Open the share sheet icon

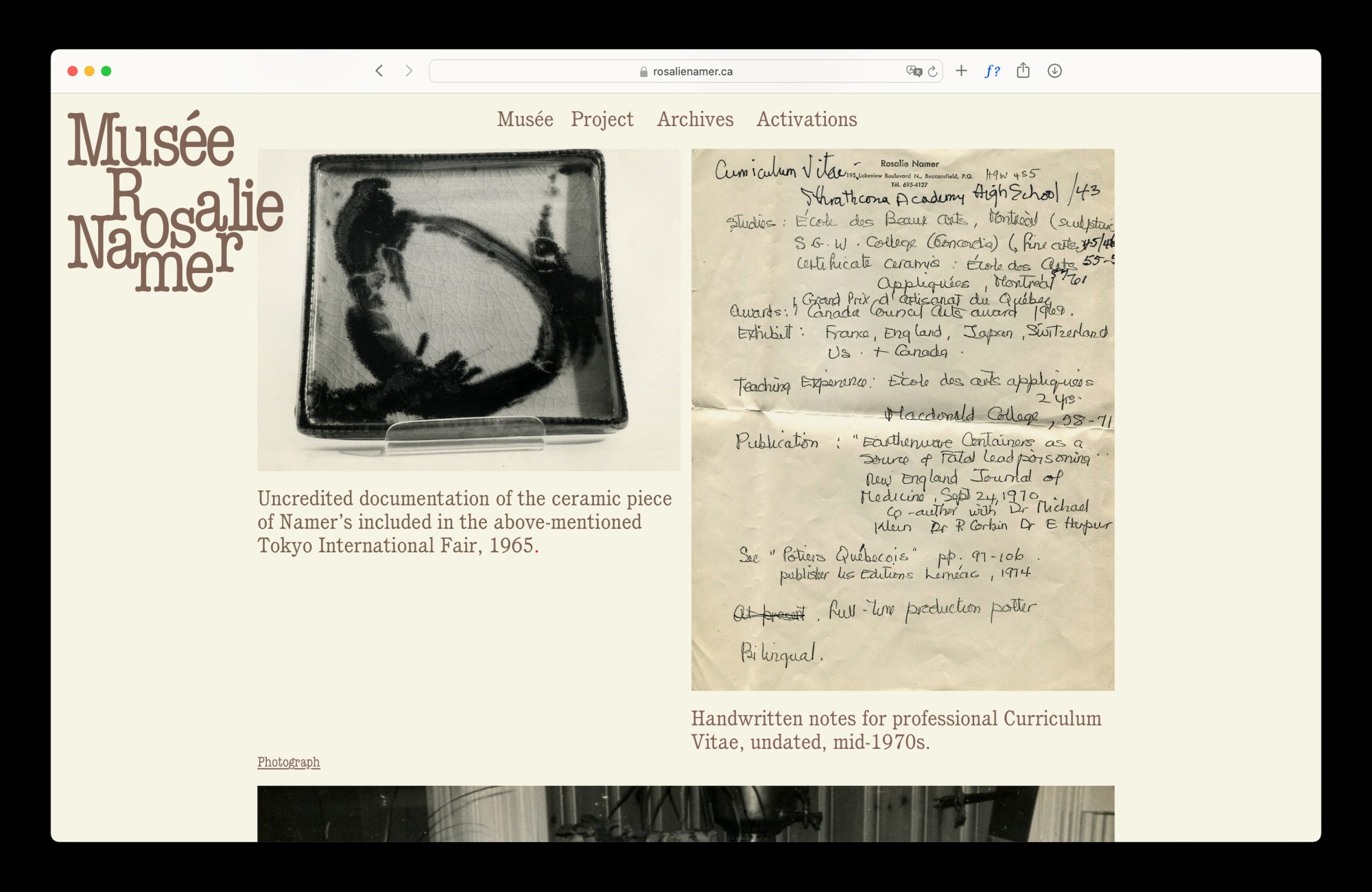1023,71
